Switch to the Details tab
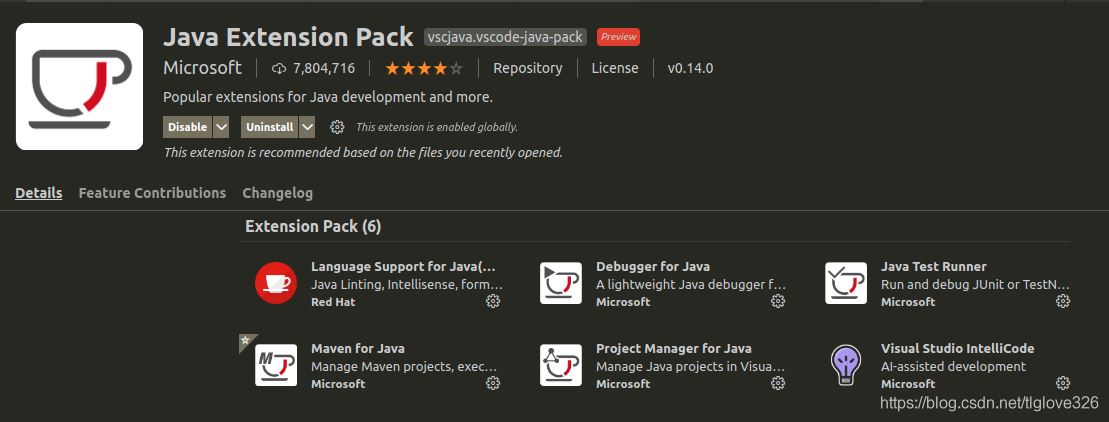The image size is (1109, 422). [x=39, y=193]
